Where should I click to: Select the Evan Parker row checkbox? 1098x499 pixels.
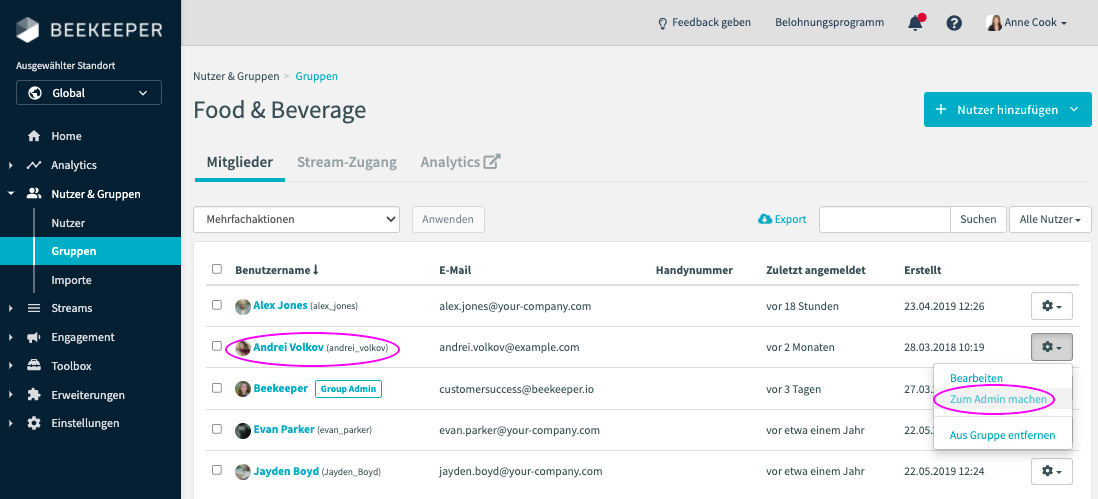click(217, 429)
